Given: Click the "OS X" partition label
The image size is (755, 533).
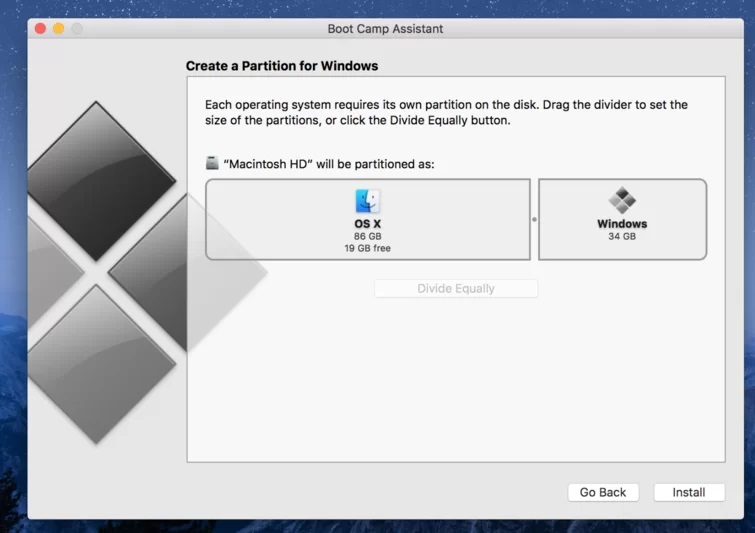Looking at the screenshot, I should [367, 224].
